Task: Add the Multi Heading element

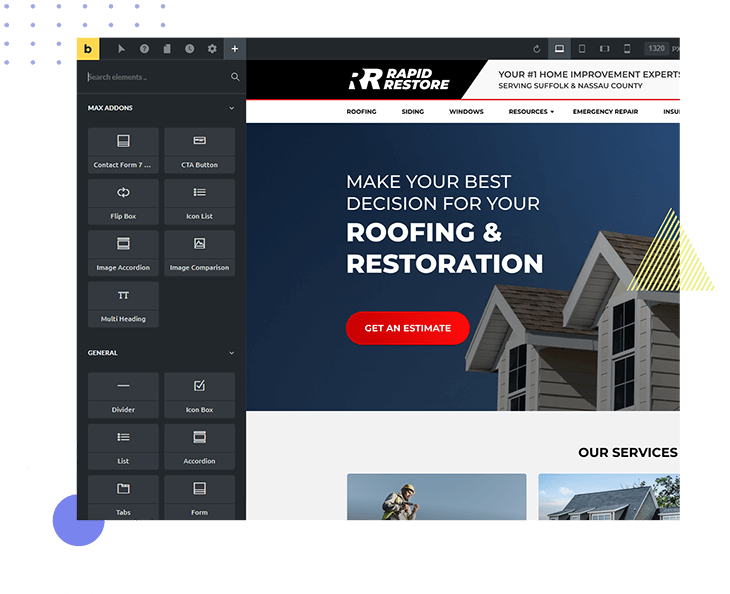Action: point(123,302)
